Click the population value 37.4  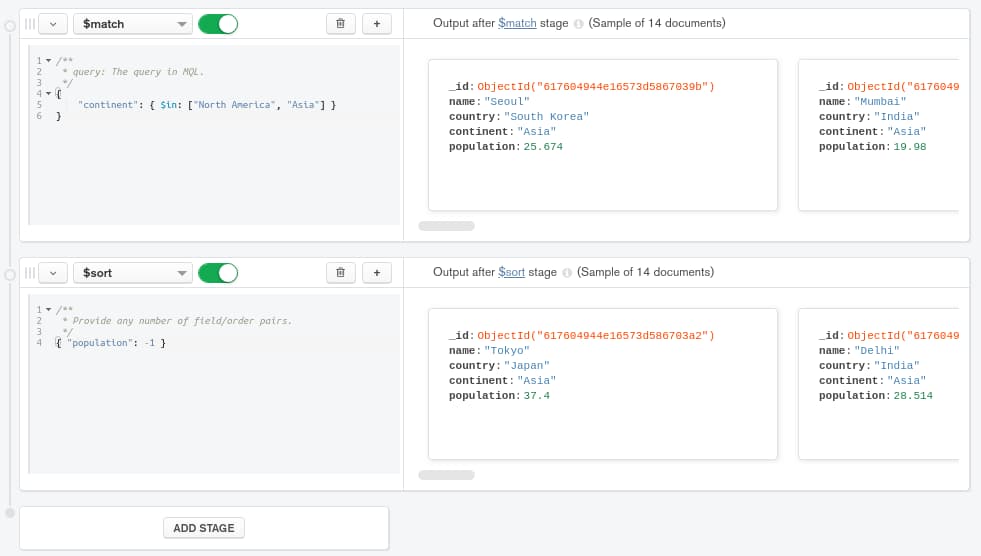[x=536, y=395]
